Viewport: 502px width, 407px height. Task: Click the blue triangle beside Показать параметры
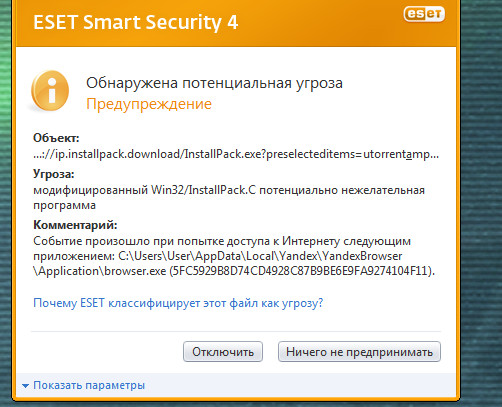tap(25, 386)
